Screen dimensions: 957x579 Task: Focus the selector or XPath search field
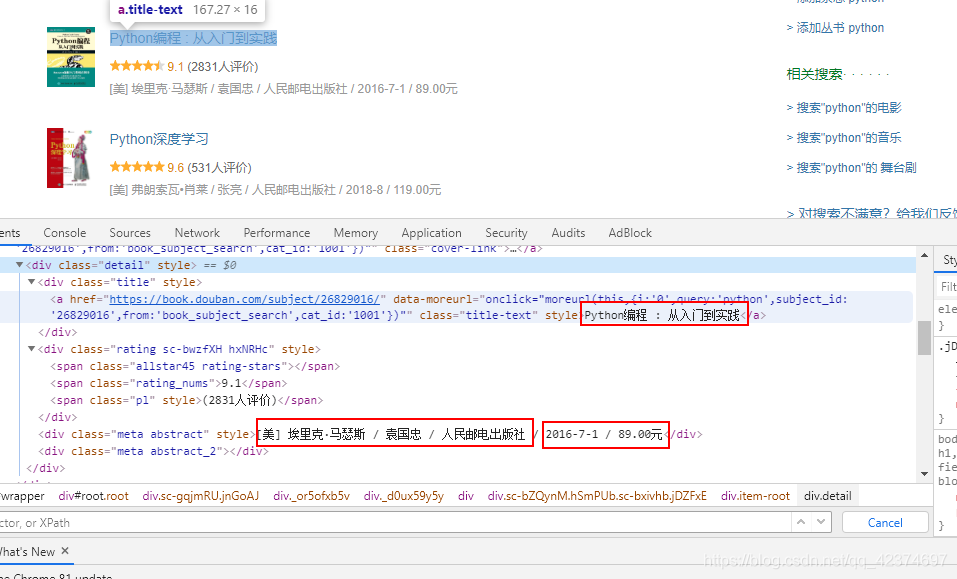[394, 523]
